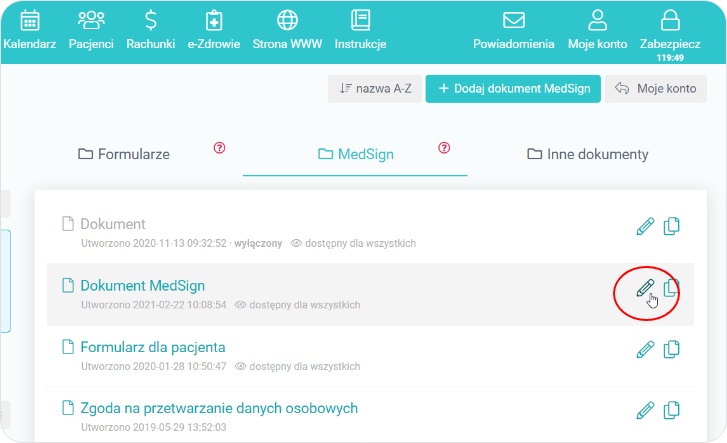Image resolution: width=727 pixels, height=443 pixels.
Task: Edit Formularz dla pacjenta with pencil
Action: [645, 349]
